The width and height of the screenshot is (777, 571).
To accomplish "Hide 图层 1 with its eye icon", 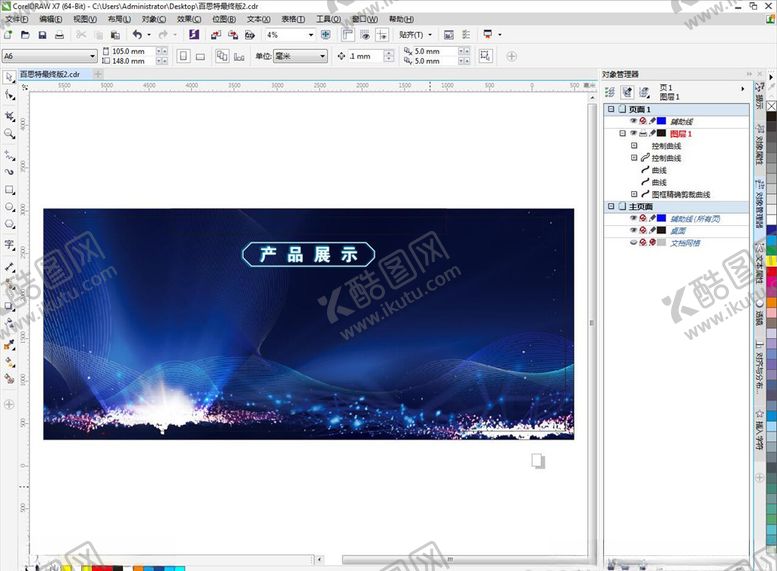I will tap(633, 133).
